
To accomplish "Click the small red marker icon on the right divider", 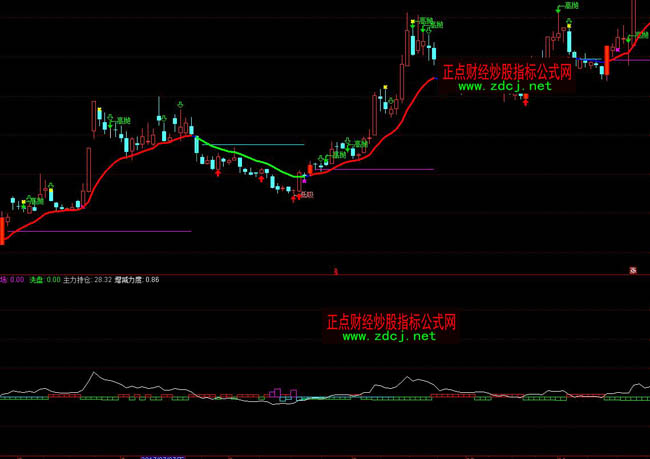I will [x=633, y=270].
